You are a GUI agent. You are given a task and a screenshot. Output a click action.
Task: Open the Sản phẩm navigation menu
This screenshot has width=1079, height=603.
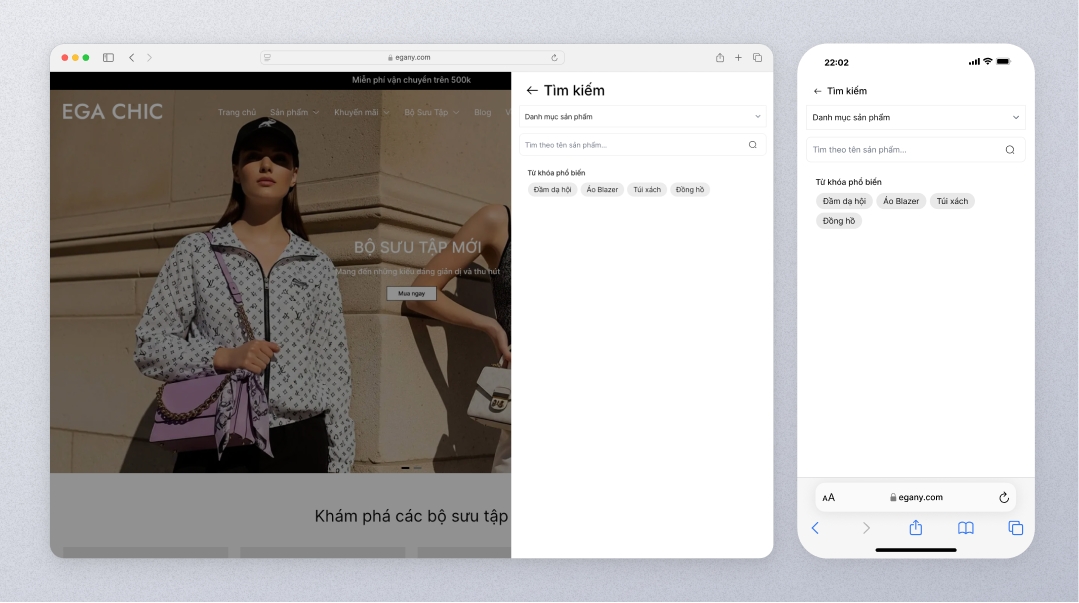pyautogui.click(x=294, y=113)
